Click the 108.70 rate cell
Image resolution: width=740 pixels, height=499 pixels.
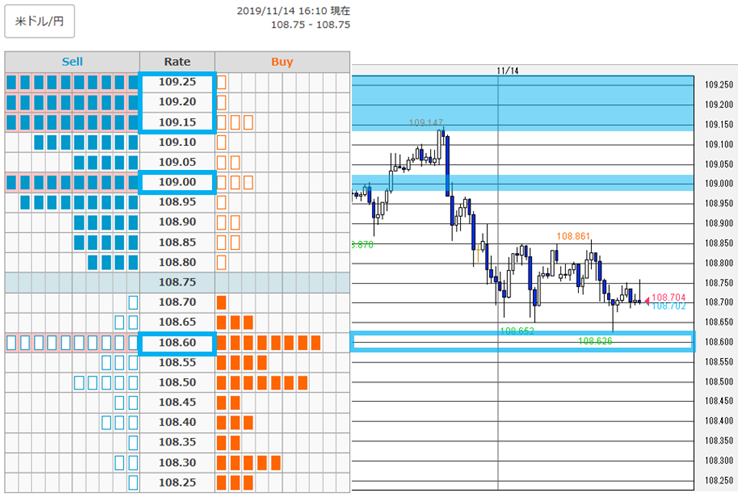[177, 302]
